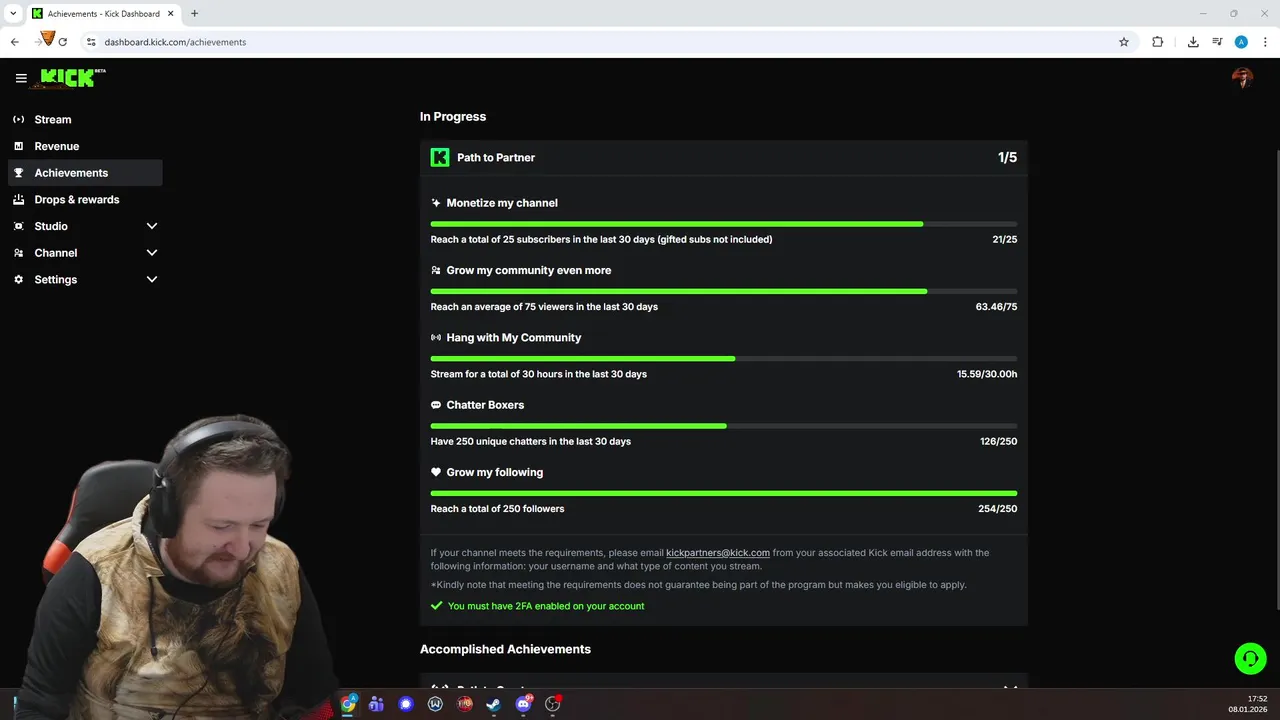1280x720 pixels.
Task: Reload the page with the refresh icon
Action: (63, 42)
